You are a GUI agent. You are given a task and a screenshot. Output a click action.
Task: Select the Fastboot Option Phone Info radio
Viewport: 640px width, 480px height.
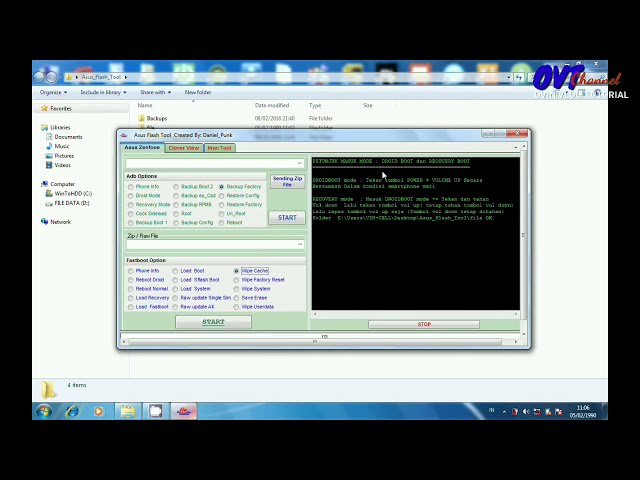tap(131, 271)
